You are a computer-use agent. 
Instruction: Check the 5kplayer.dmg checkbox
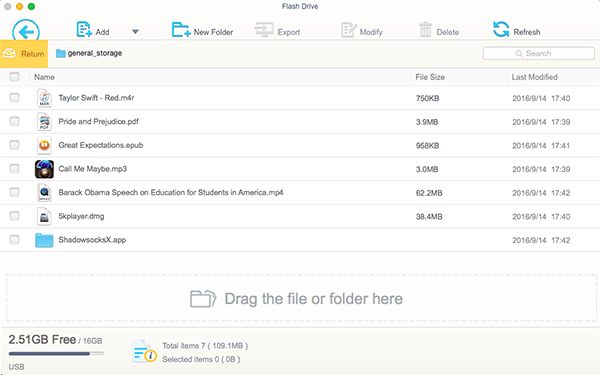tap(15, 216)
